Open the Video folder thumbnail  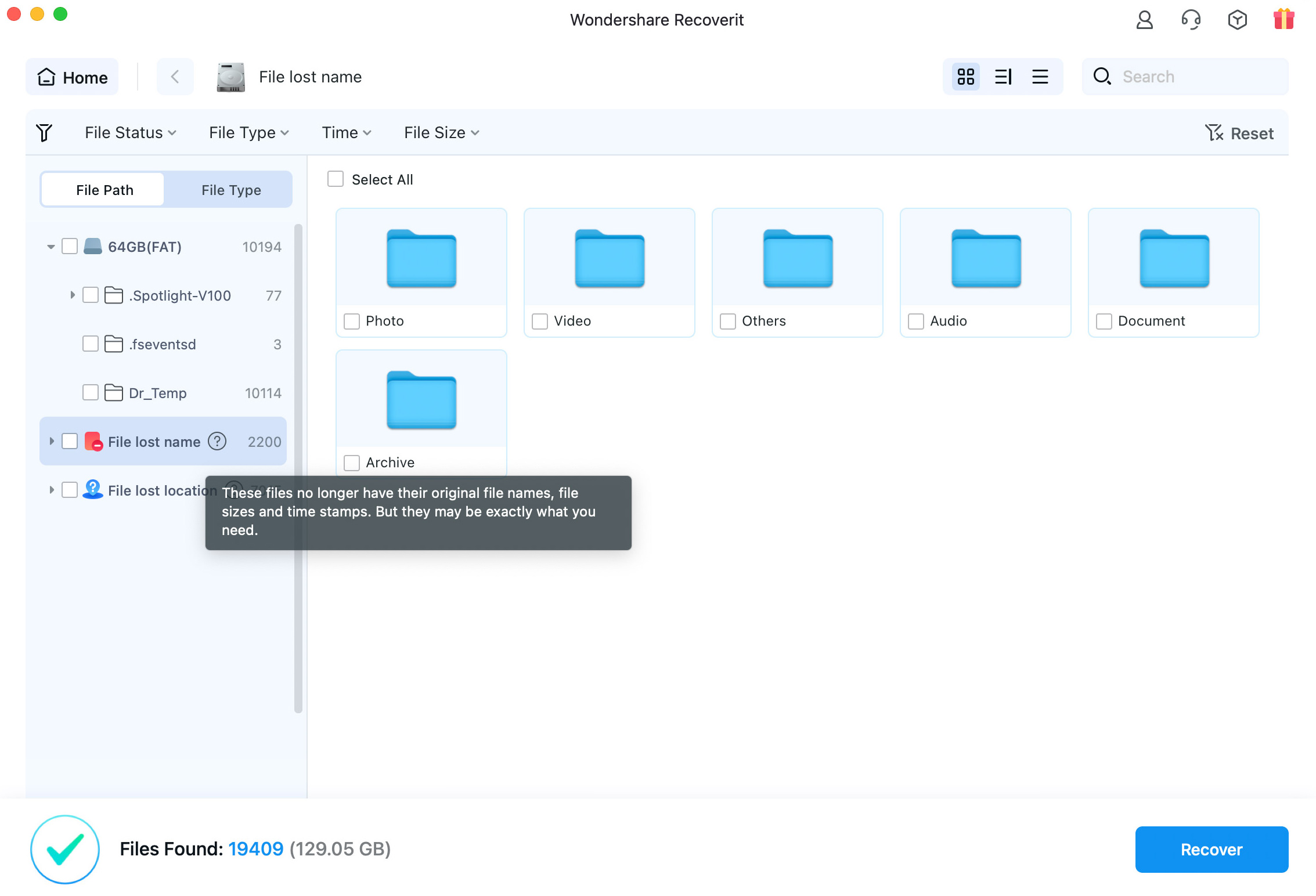click(610, 258)
